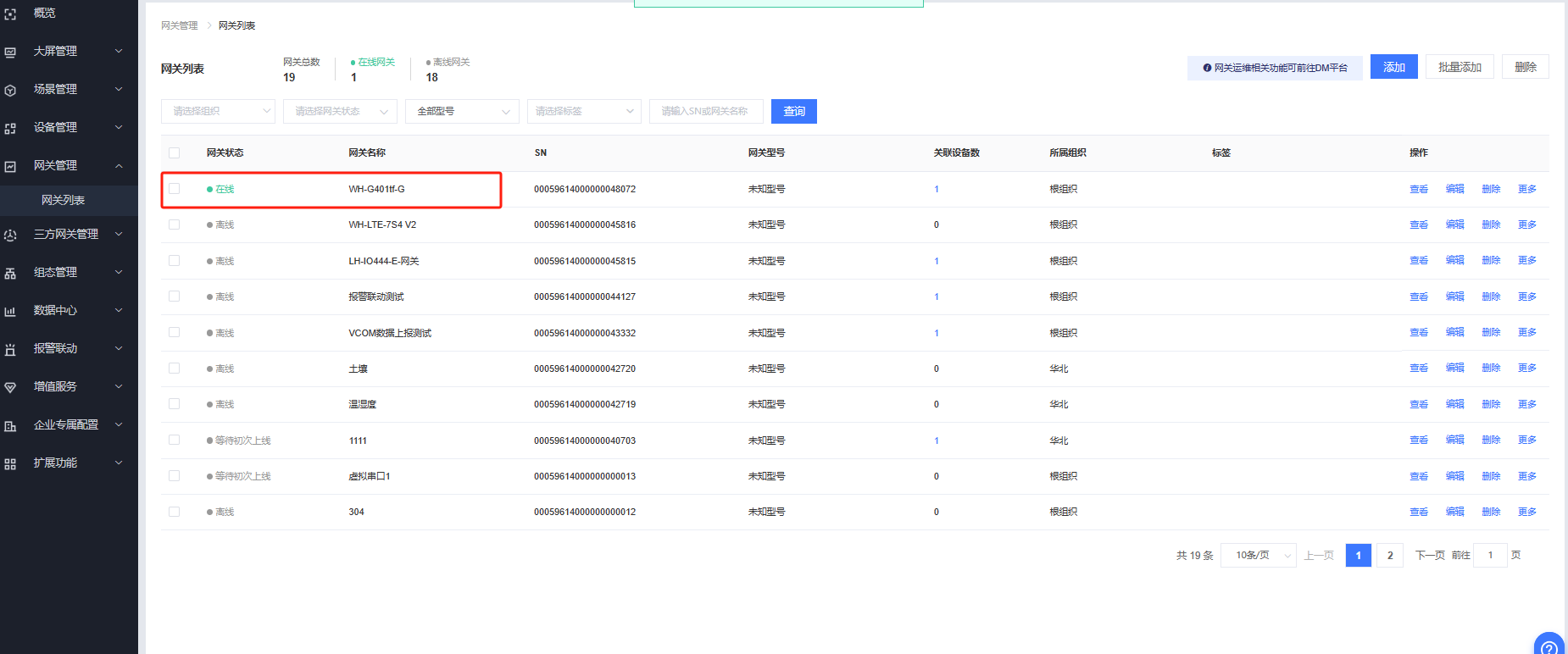
Task: Open the 10条/页 page size dropdown
Action: click(x=1258, y=556)
